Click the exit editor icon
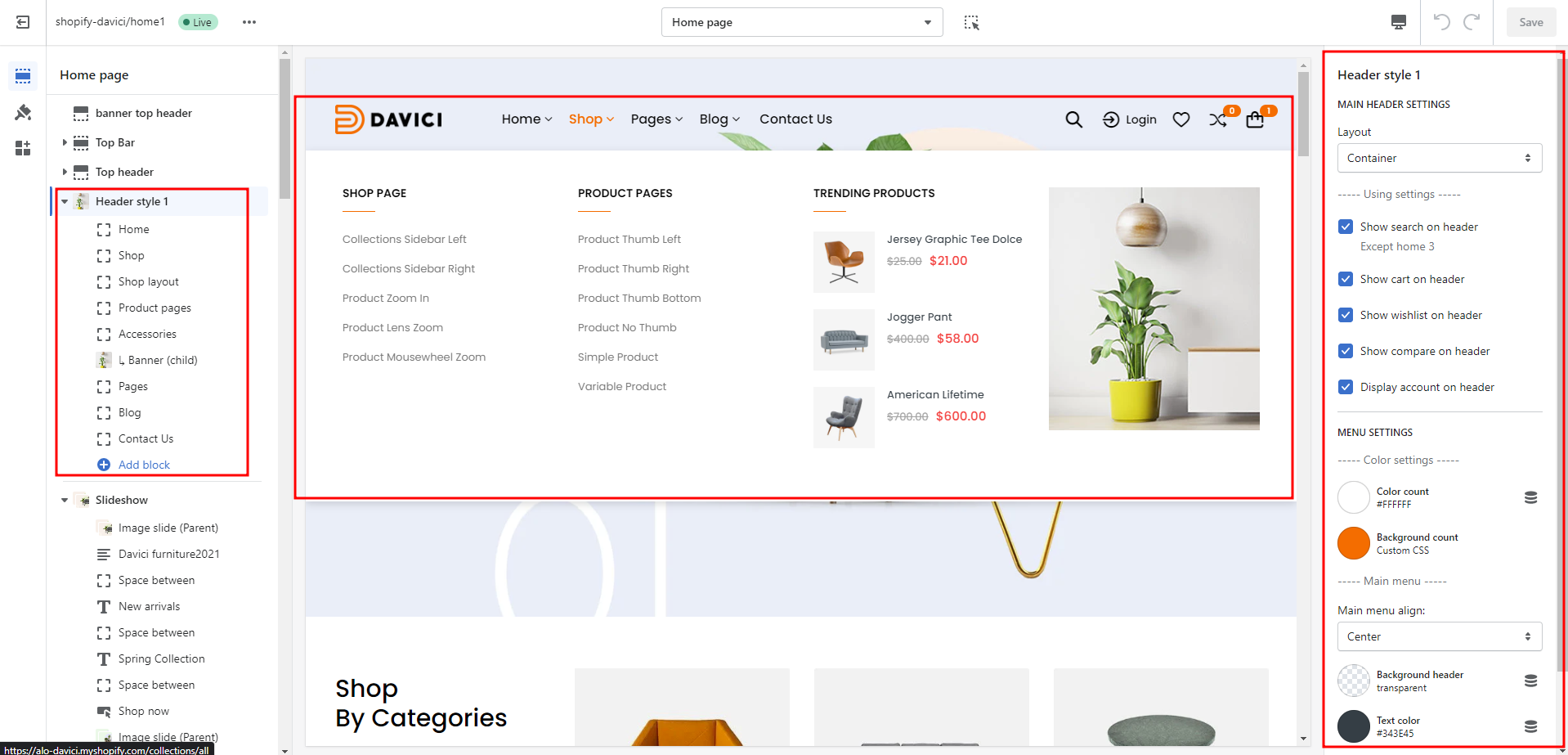1568x755 pixels. coord(23,22)
